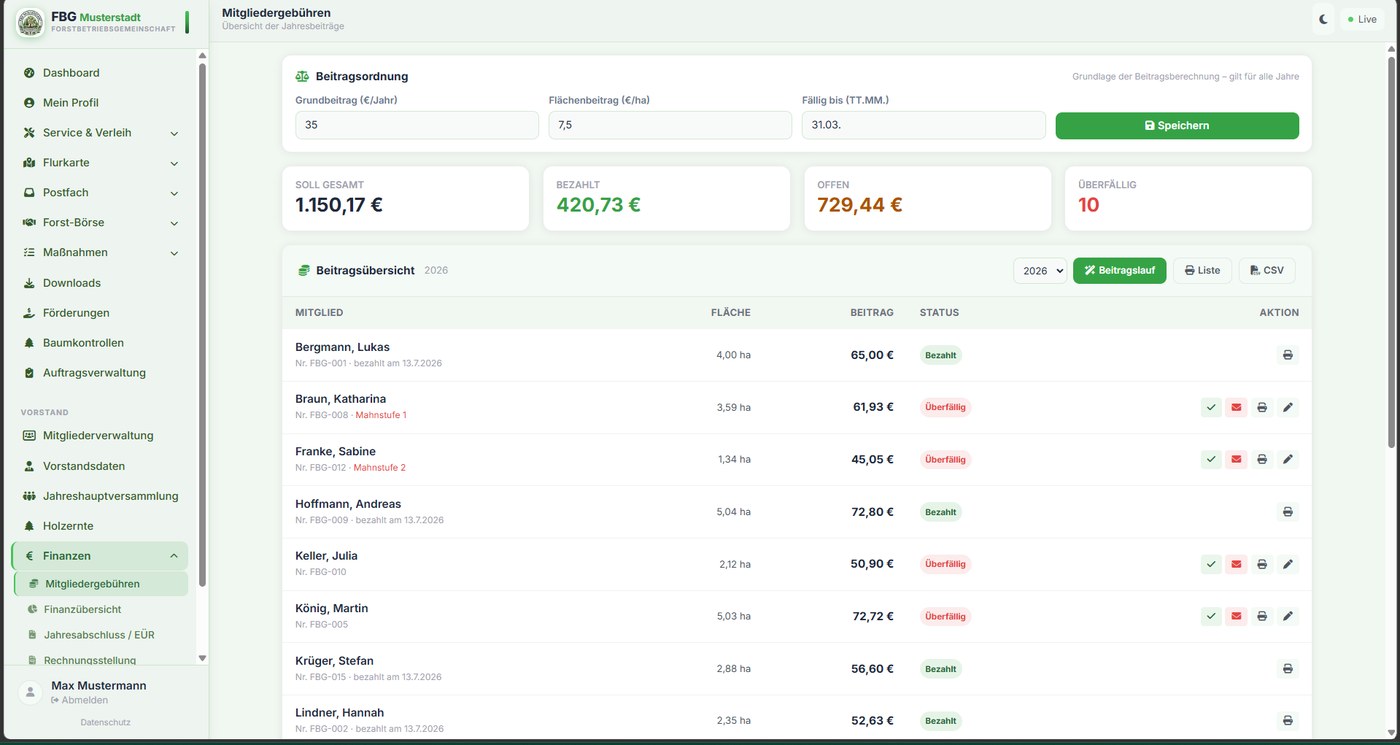The width and height of the screenshot is (1400, 745).
Task: Send reminder email to Franke, Sabine
Action: pos(1236,459)
